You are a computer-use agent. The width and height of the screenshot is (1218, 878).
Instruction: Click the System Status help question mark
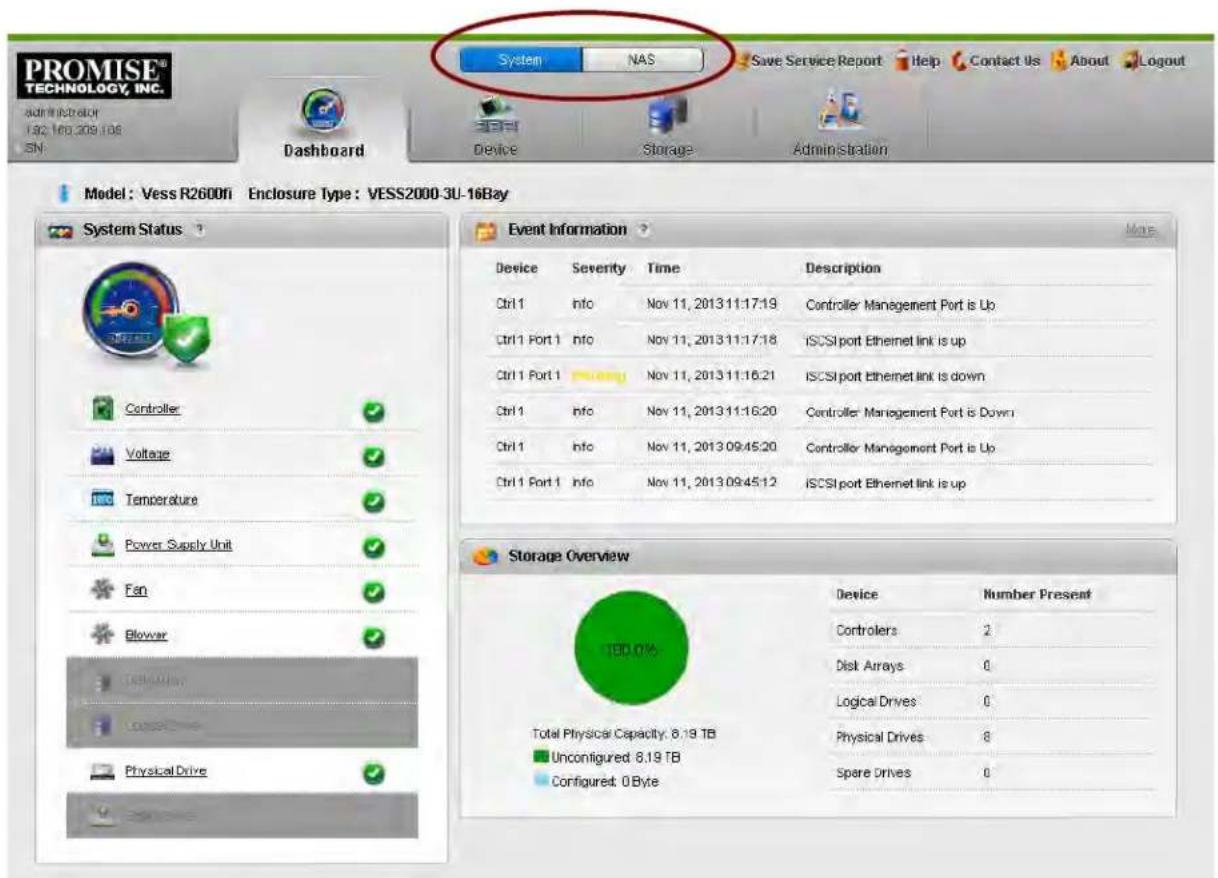click(200, 230)
